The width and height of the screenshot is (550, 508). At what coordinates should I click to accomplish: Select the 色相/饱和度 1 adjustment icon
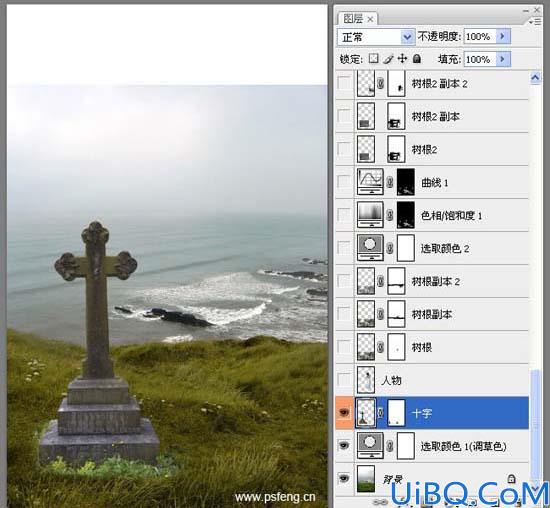click(370, 215)
